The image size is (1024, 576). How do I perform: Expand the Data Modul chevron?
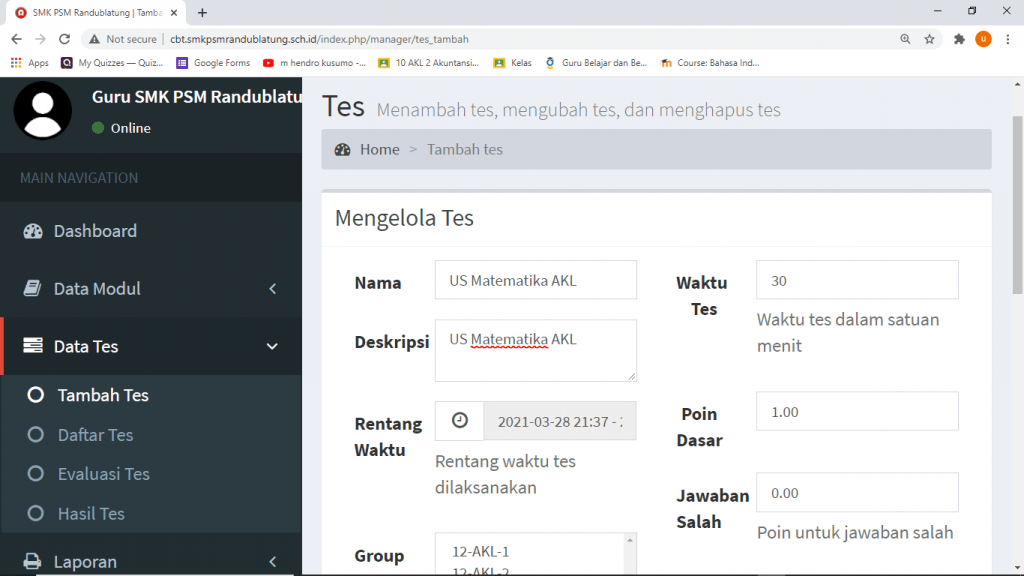[273, 289]
